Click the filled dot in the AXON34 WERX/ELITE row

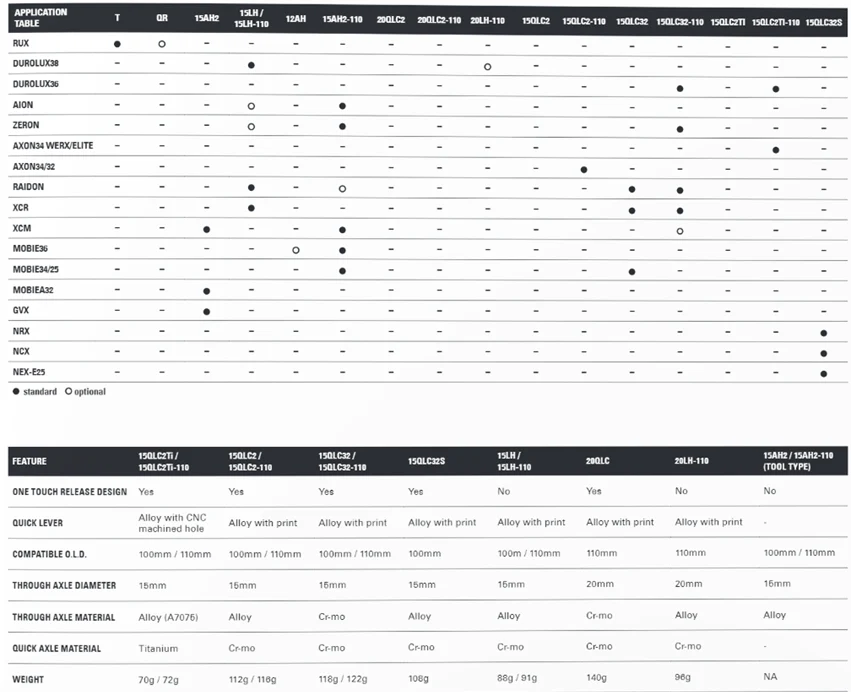click(775, 149)
